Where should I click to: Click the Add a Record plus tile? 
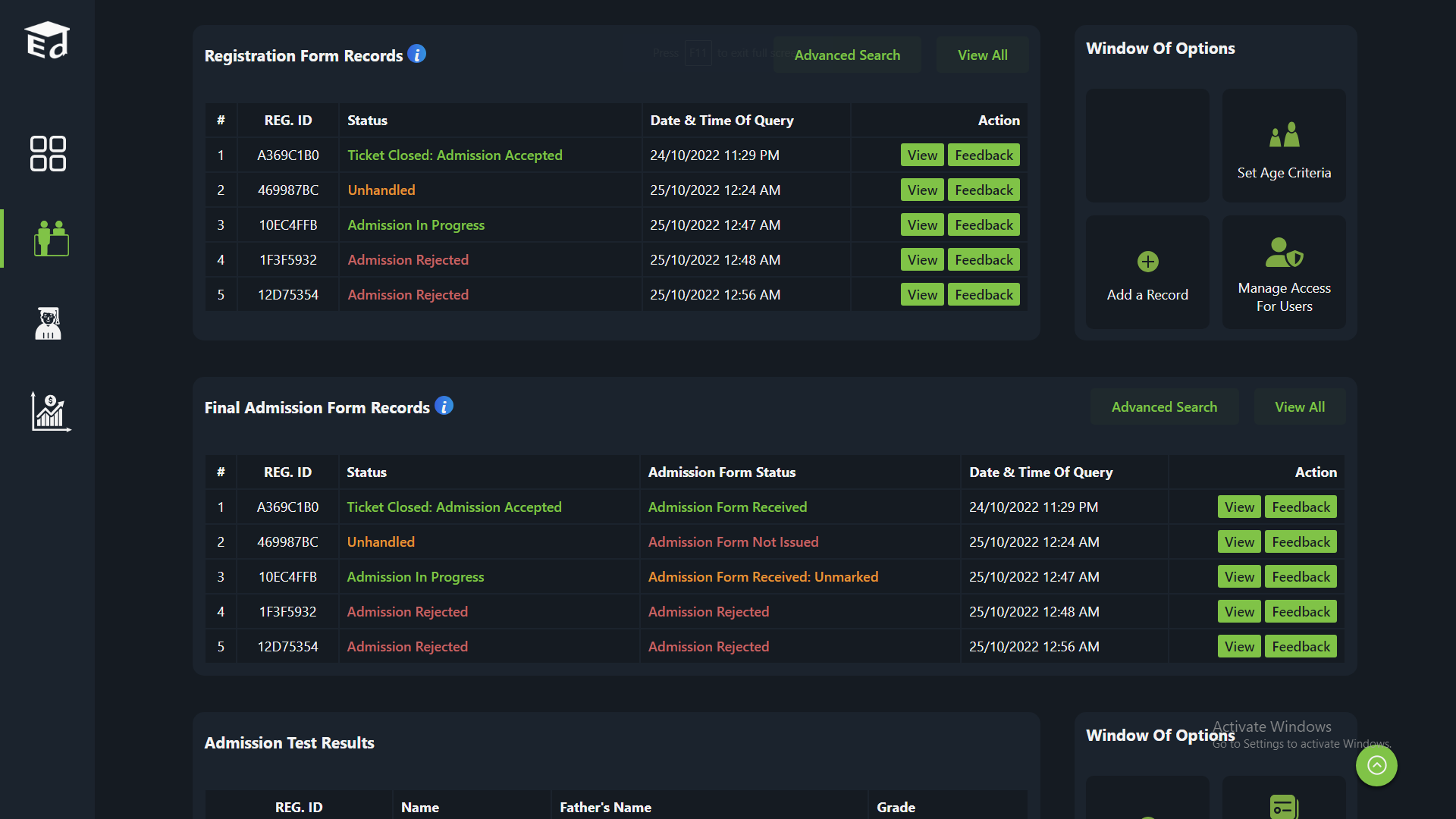1147,272
